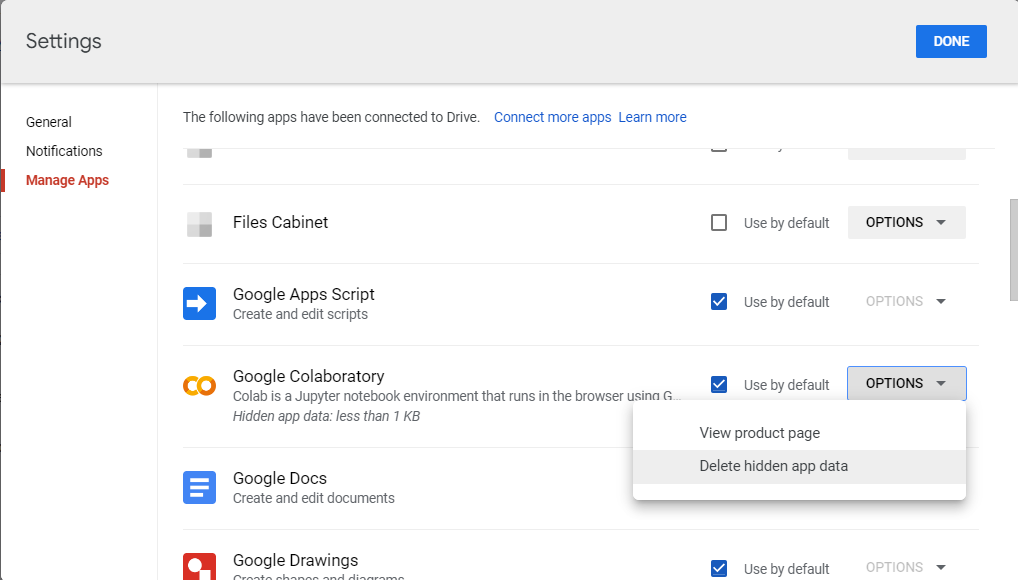Uncheck Use by default for Google Colaboratory
Screen dimensions: 1018x580
pos(719,384)
